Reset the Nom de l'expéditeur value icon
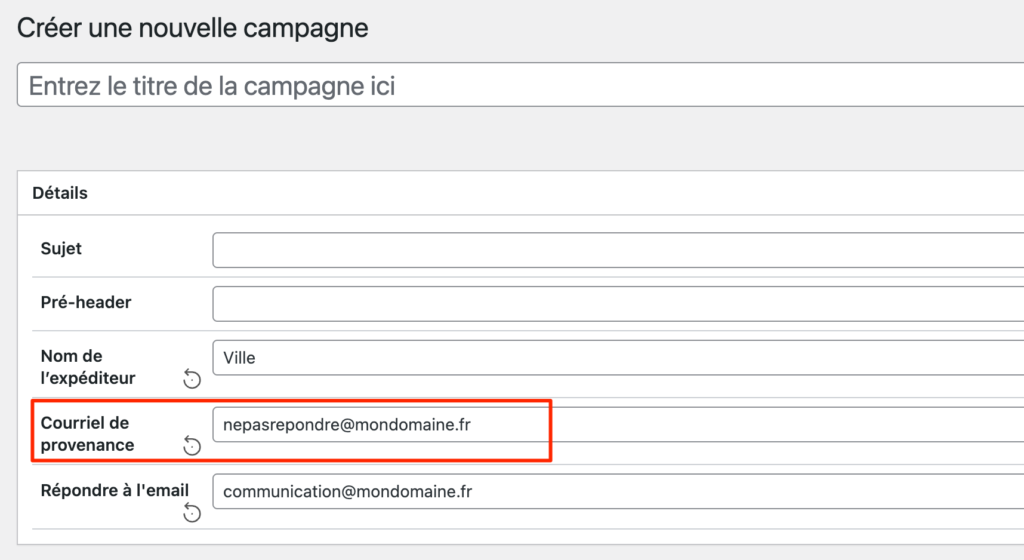 [x=192, y=379]
